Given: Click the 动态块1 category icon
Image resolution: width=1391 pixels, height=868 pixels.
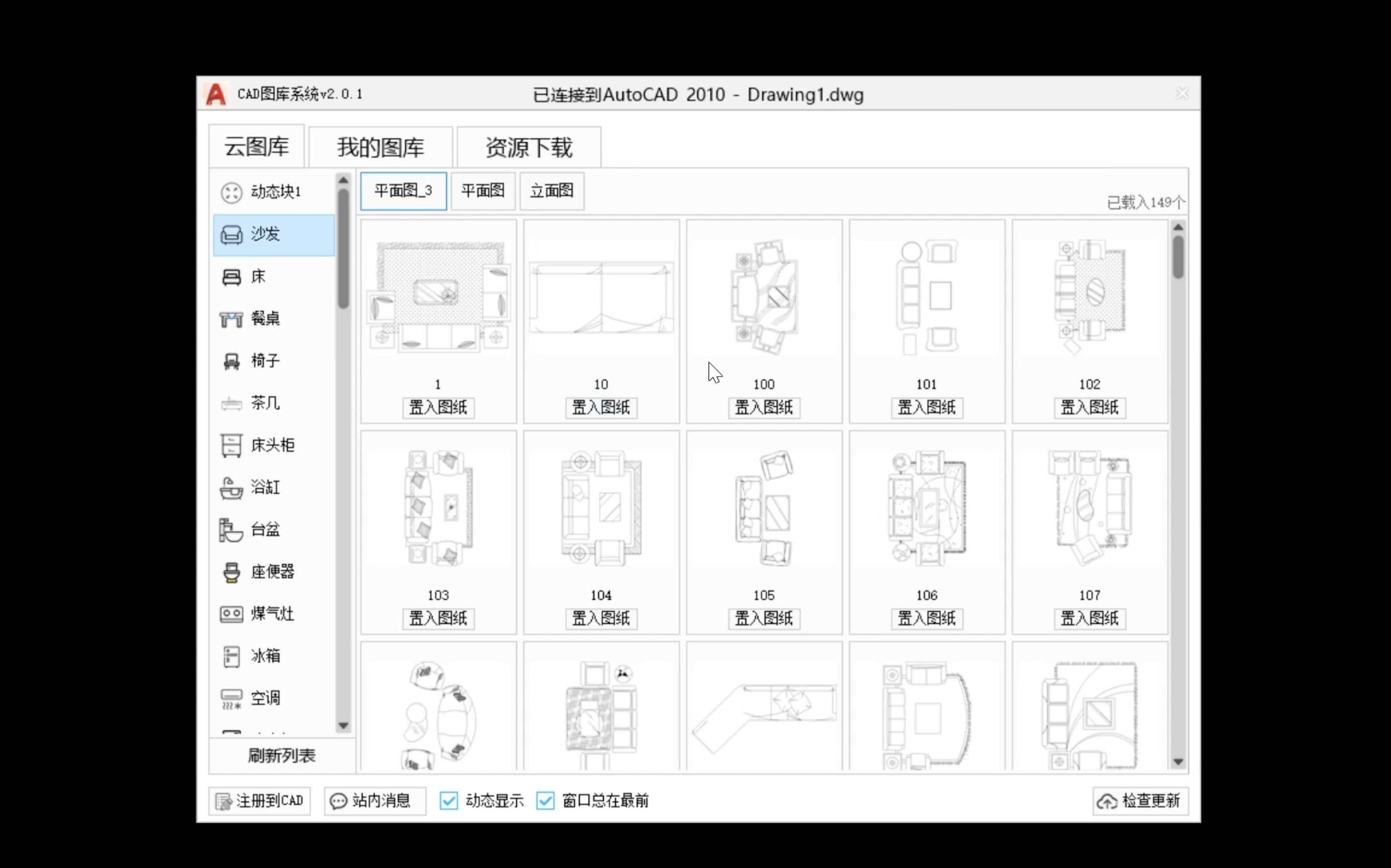Looking at the screenshot, I should [x=232, y=192].
